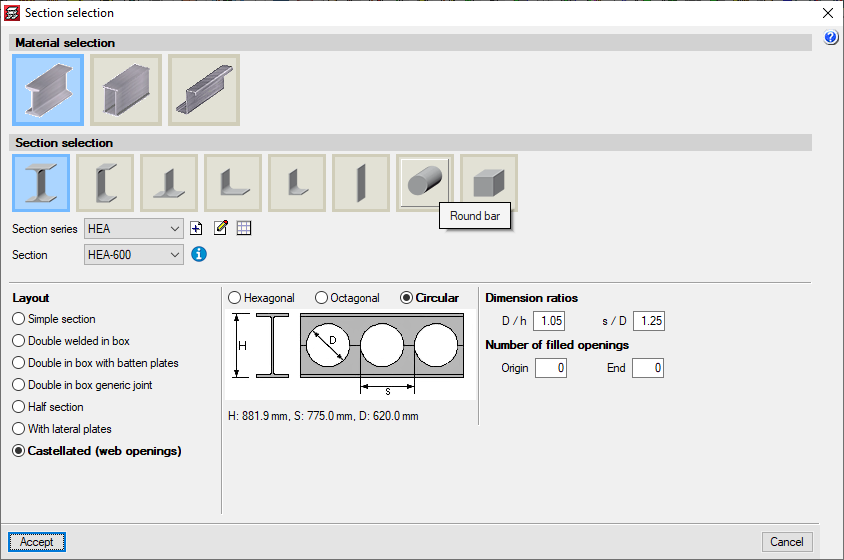Close the Section selection dialog

[828, 13]
